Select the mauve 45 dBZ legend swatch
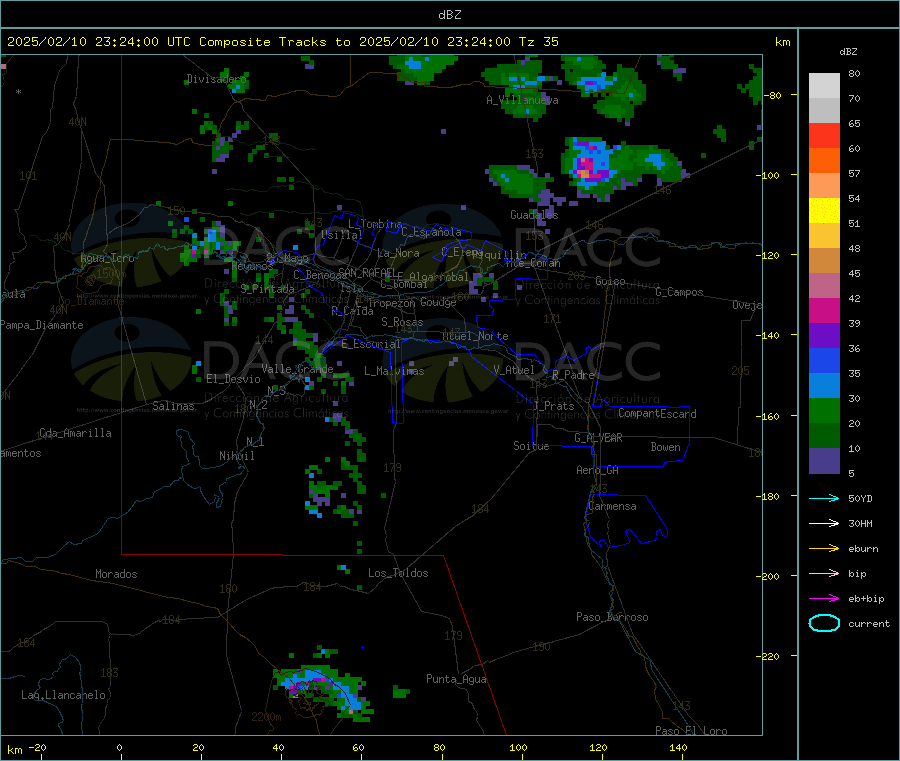 824,286
